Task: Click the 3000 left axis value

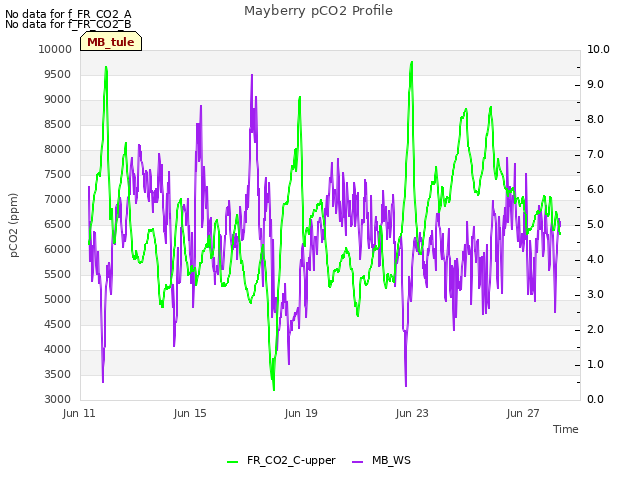Action: click(x=58, y=399)
